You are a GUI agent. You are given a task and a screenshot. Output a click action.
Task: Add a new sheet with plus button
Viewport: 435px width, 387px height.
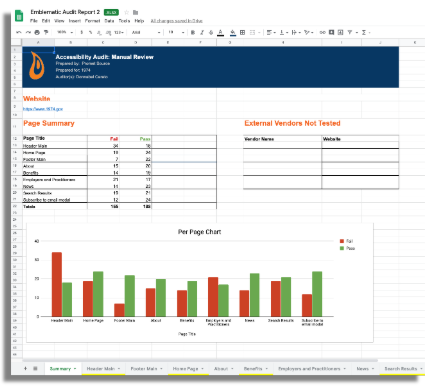(x=25, y=368)
